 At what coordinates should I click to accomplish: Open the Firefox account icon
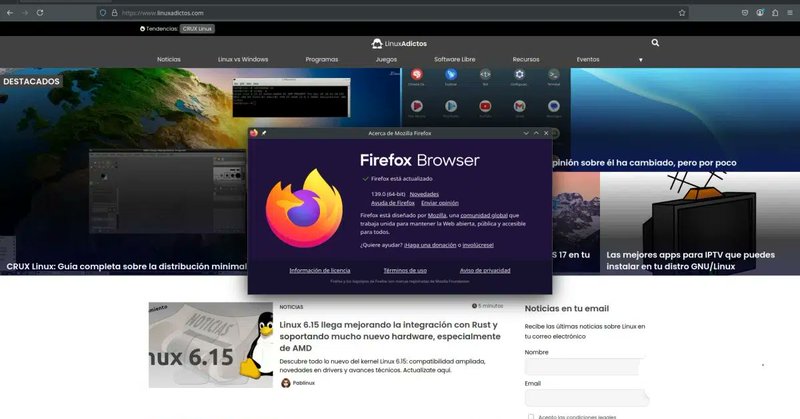760,13
